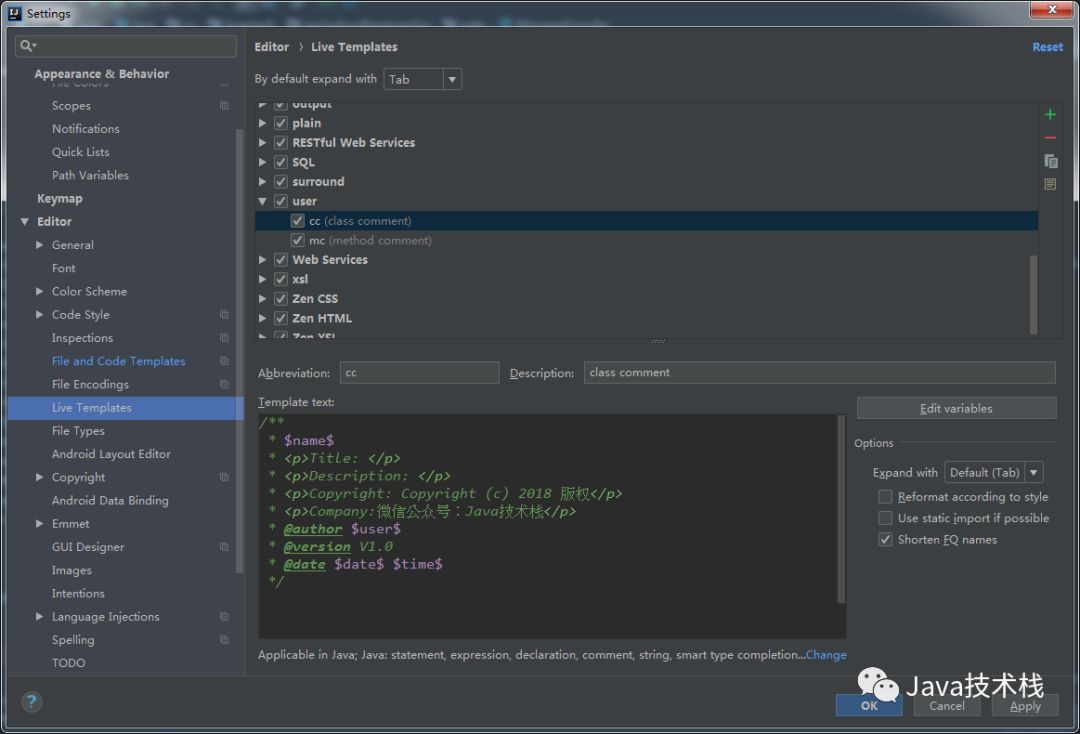Click the Editor breadcrumb

[271, 47]
